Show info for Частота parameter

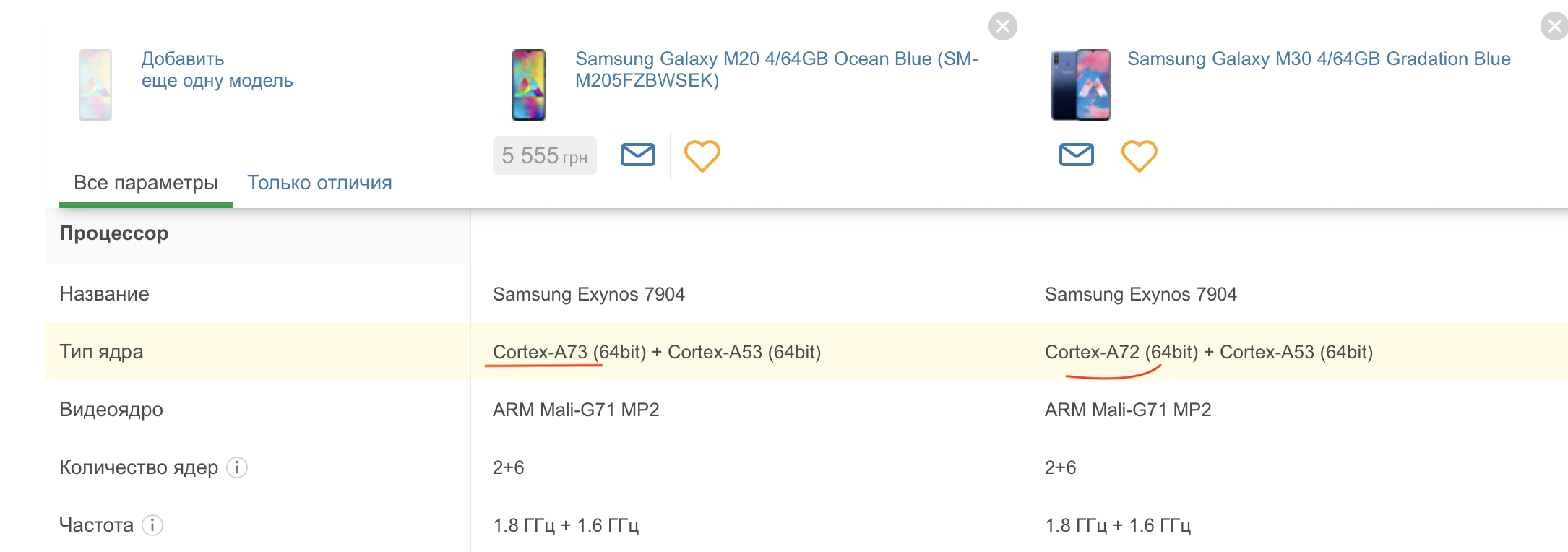[x=152, y=525]
